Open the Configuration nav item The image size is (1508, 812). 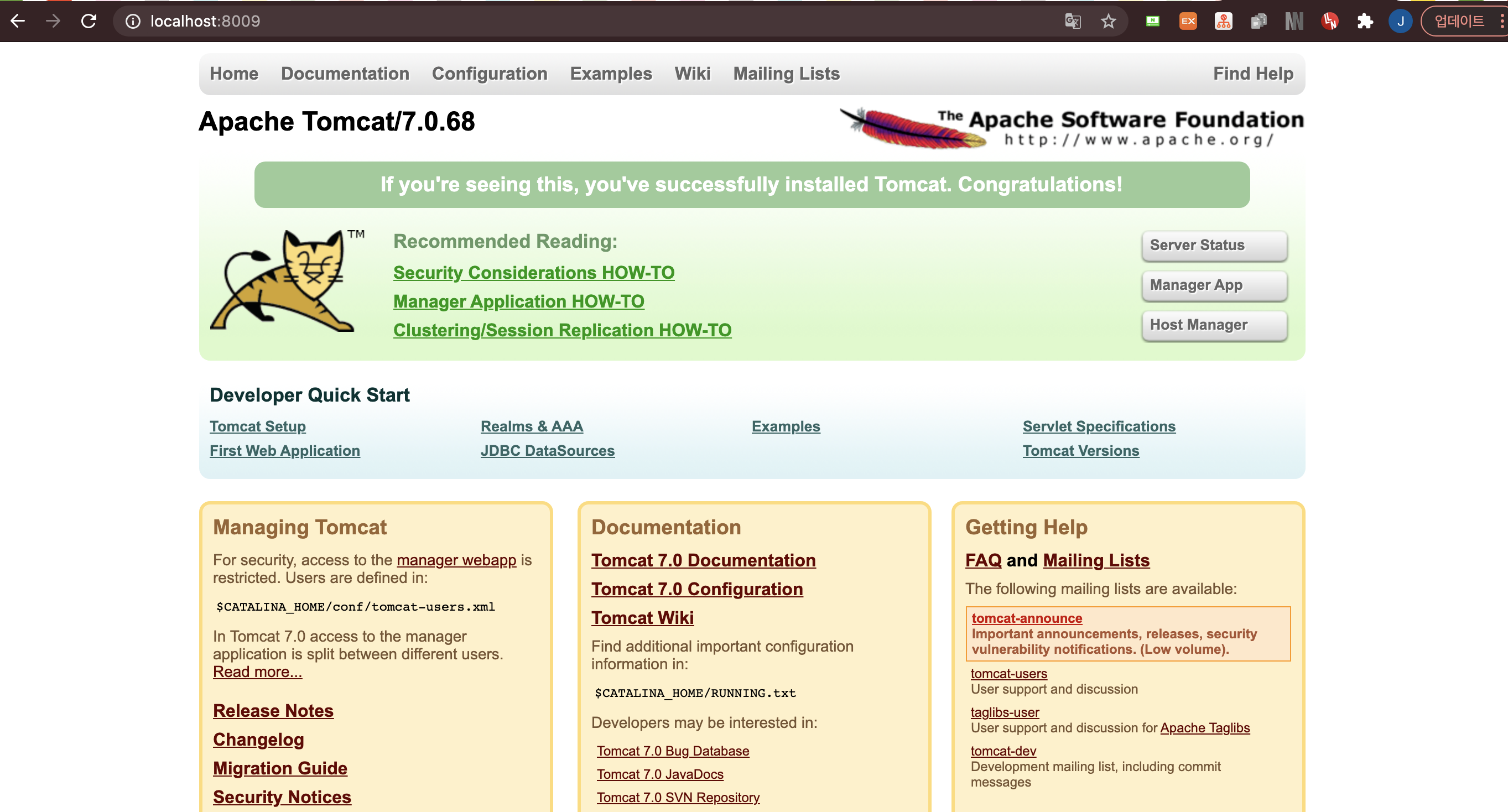[x=490, y=74]
